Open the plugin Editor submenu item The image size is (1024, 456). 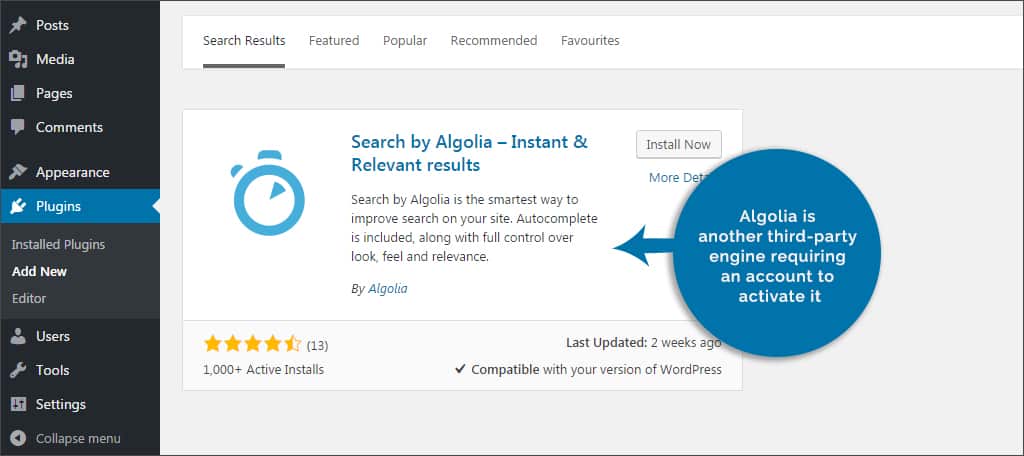(29, 299)
